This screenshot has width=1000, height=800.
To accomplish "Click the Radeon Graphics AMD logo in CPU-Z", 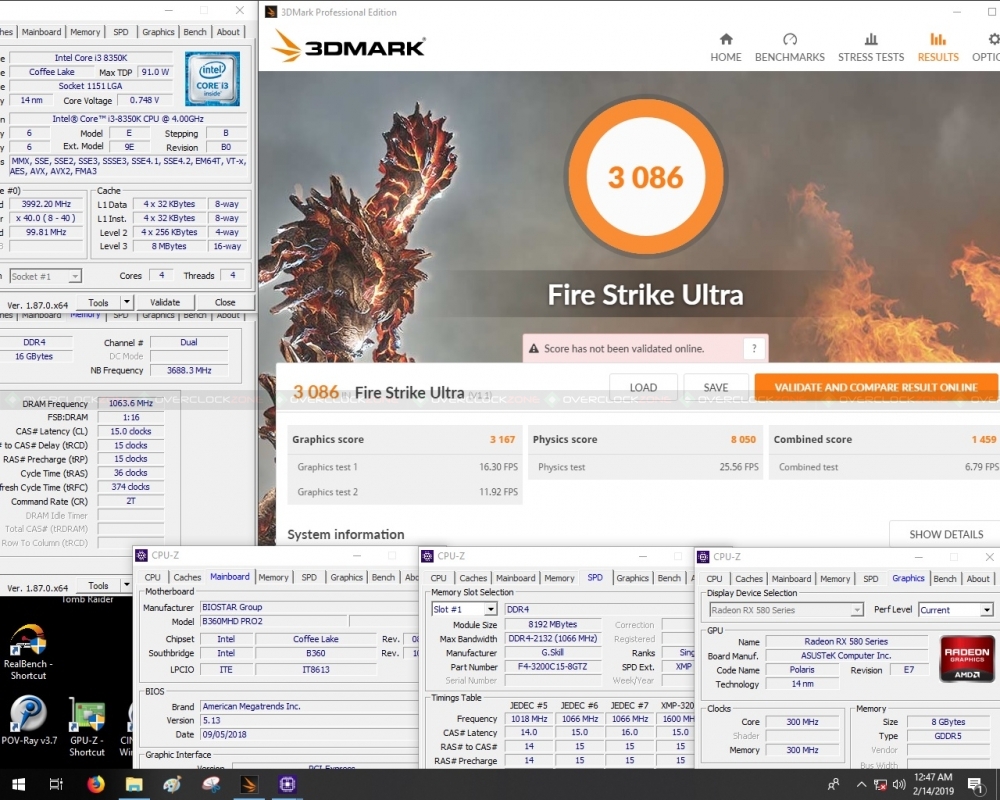I will pos(967,658).
